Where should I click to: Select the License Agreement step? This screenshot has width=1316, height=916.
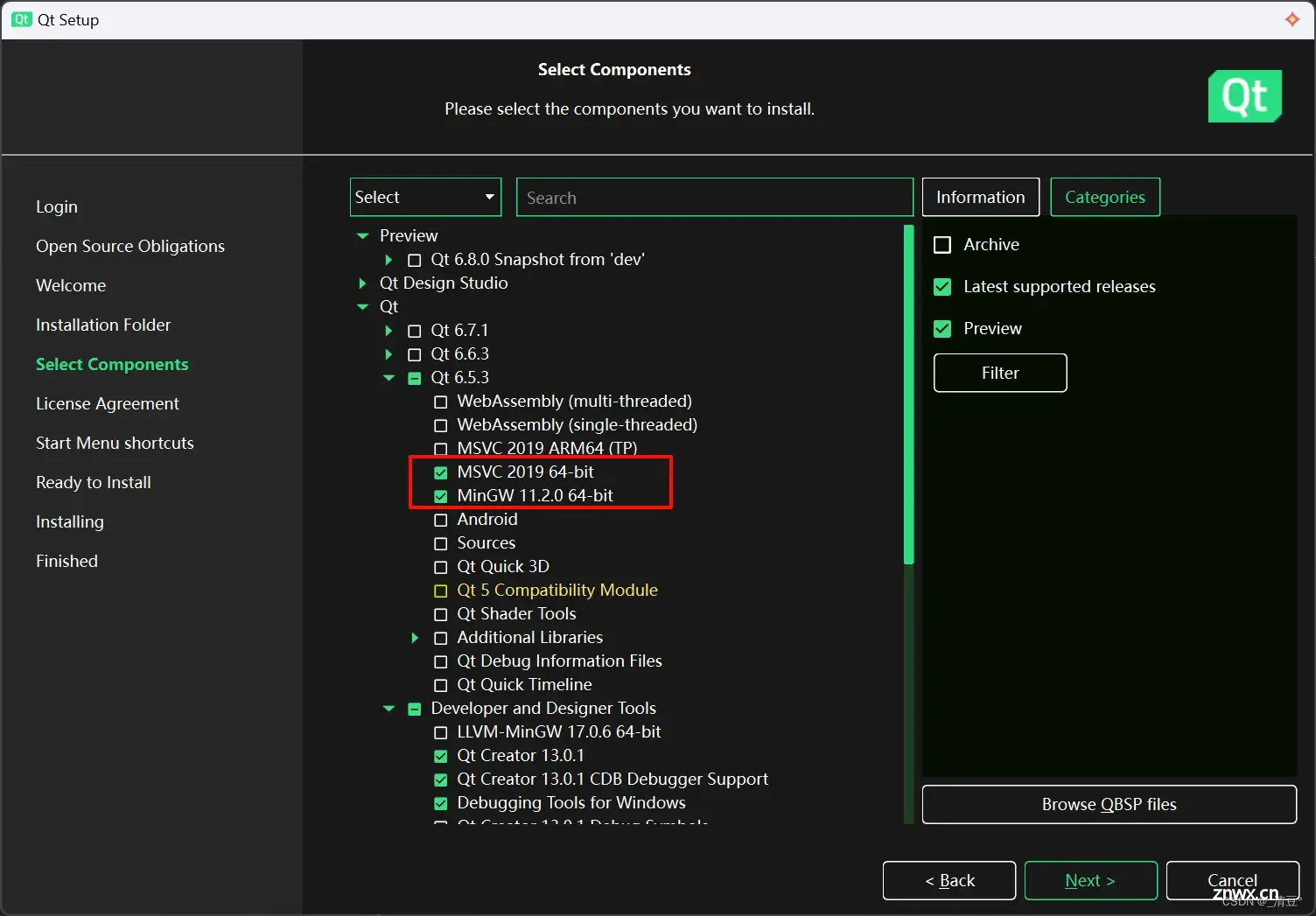(x=108, y=403)
